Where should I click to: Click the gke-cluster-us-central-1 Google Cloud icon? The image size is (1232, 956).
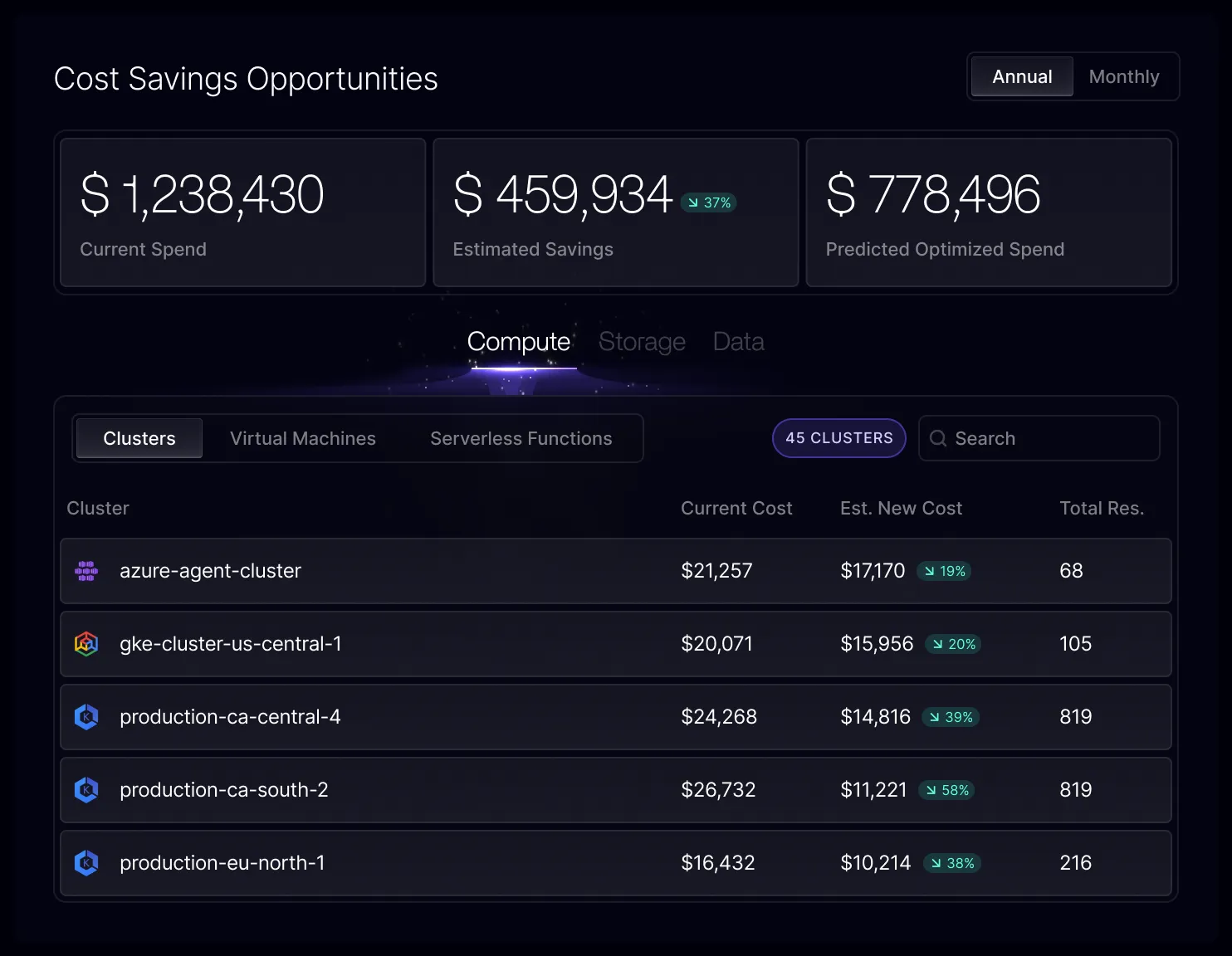(x=86, y=644)
